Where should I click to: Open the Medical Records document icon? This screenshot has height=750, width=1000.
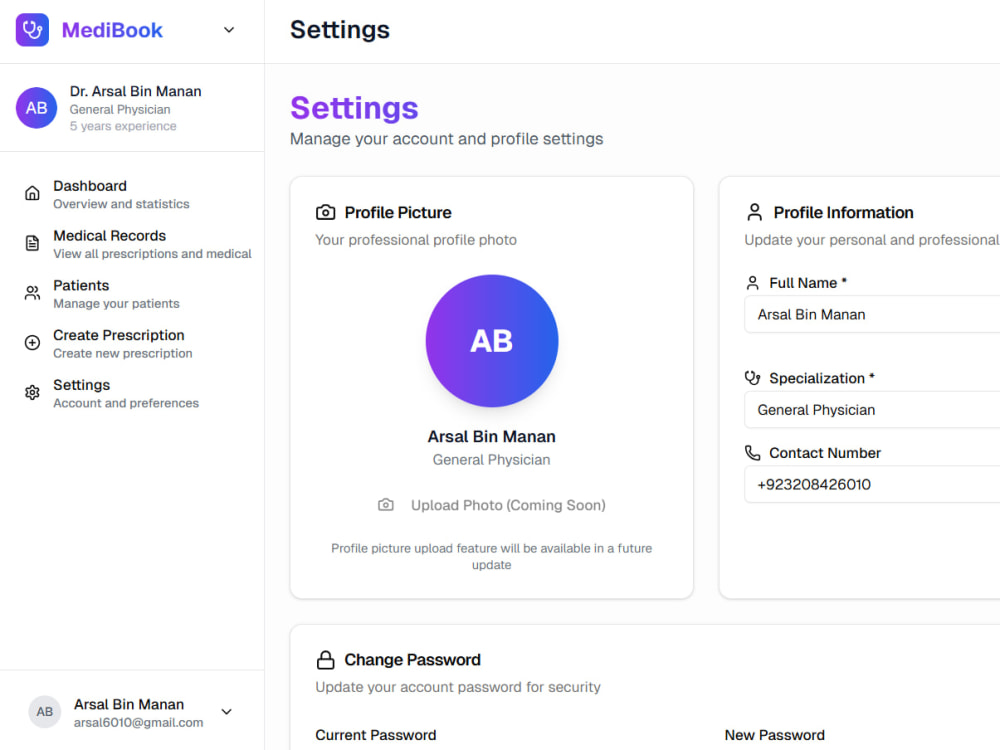pyautogui.click(x=32, y=243)
